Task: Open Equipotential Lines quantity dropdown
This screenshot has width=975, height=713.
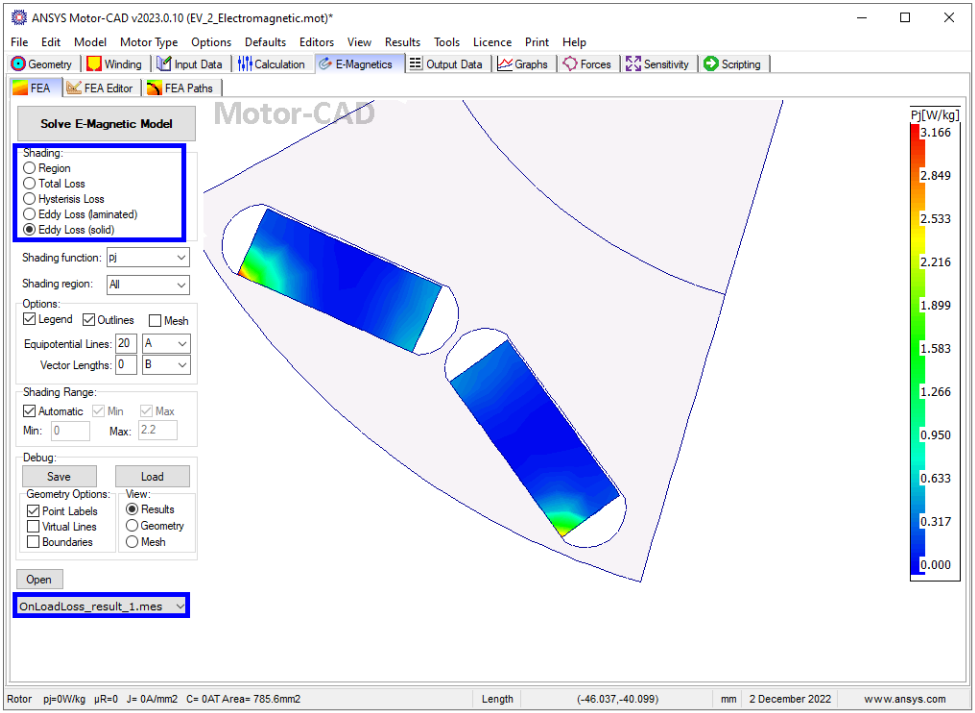Action: 166,344
